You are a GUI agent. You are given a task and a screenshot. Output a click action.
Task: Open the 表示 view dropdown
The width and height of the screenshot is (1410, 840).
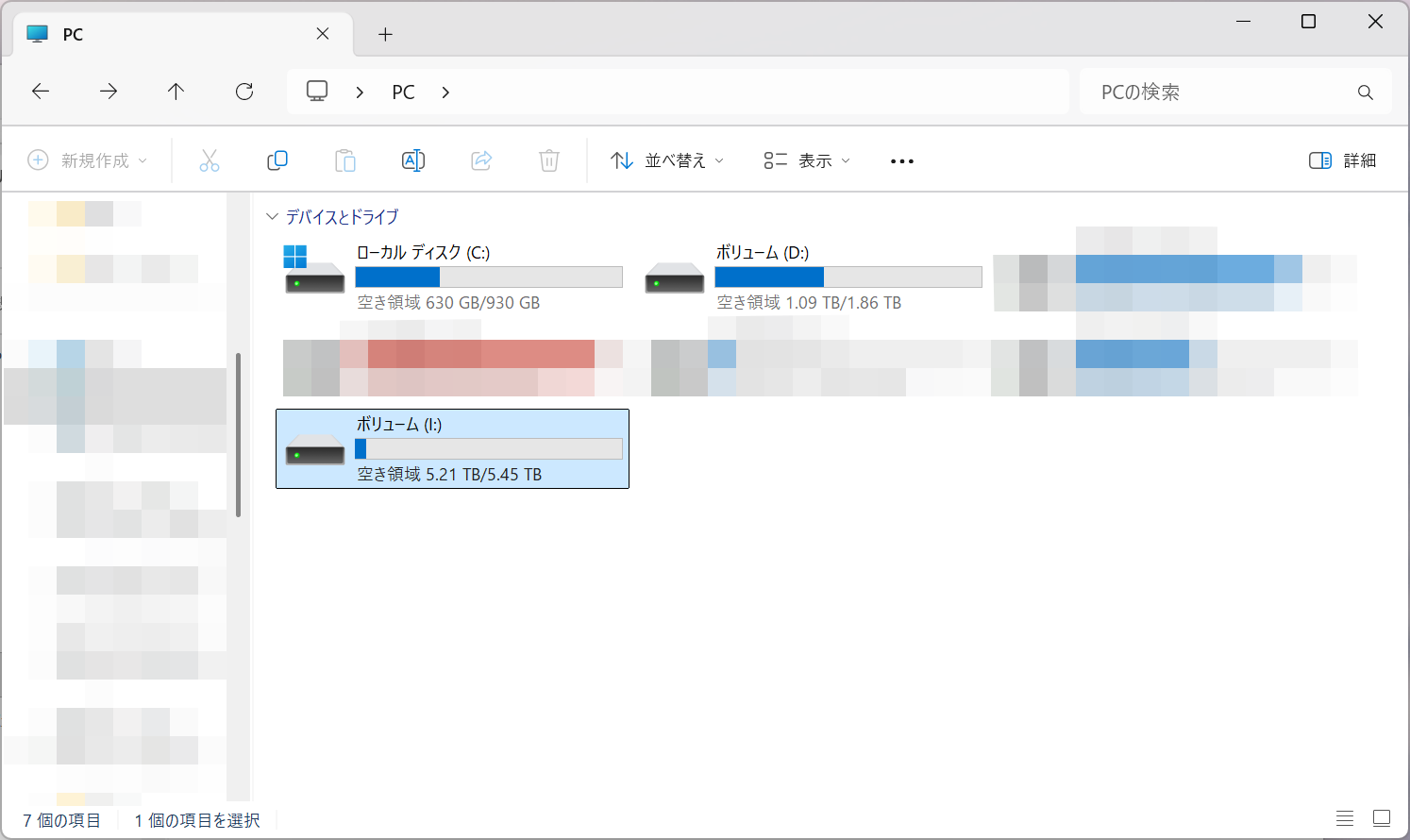807,160
